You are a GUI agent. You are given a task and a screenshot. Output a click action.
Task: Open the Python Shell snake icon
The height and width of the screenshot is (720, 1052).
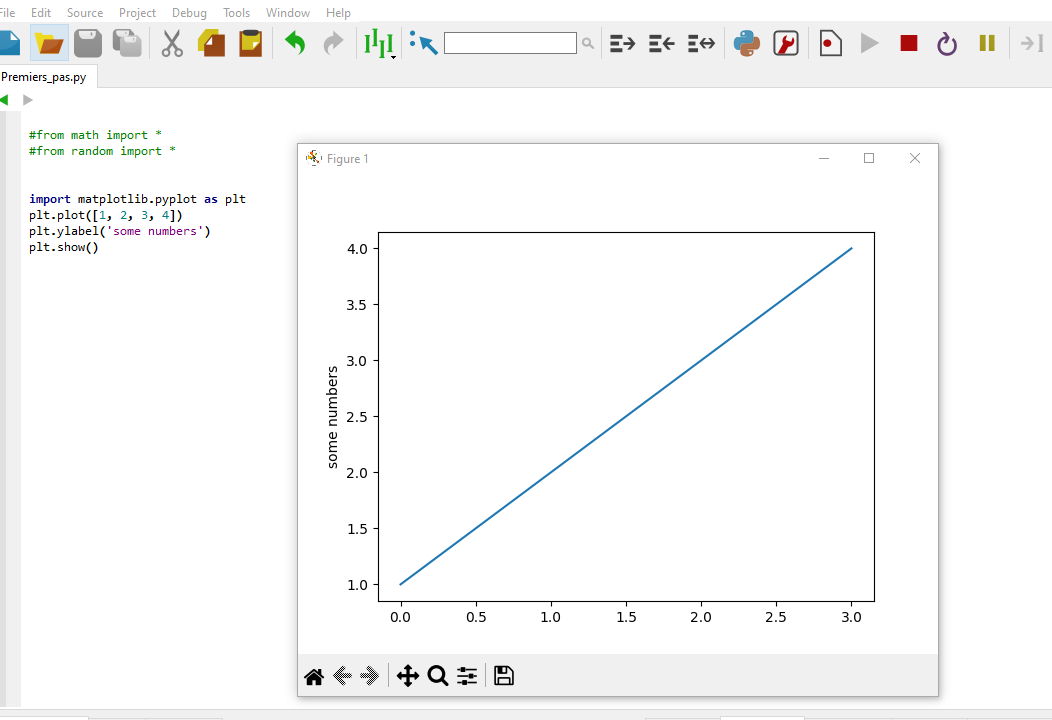click(x=746, y=43)
